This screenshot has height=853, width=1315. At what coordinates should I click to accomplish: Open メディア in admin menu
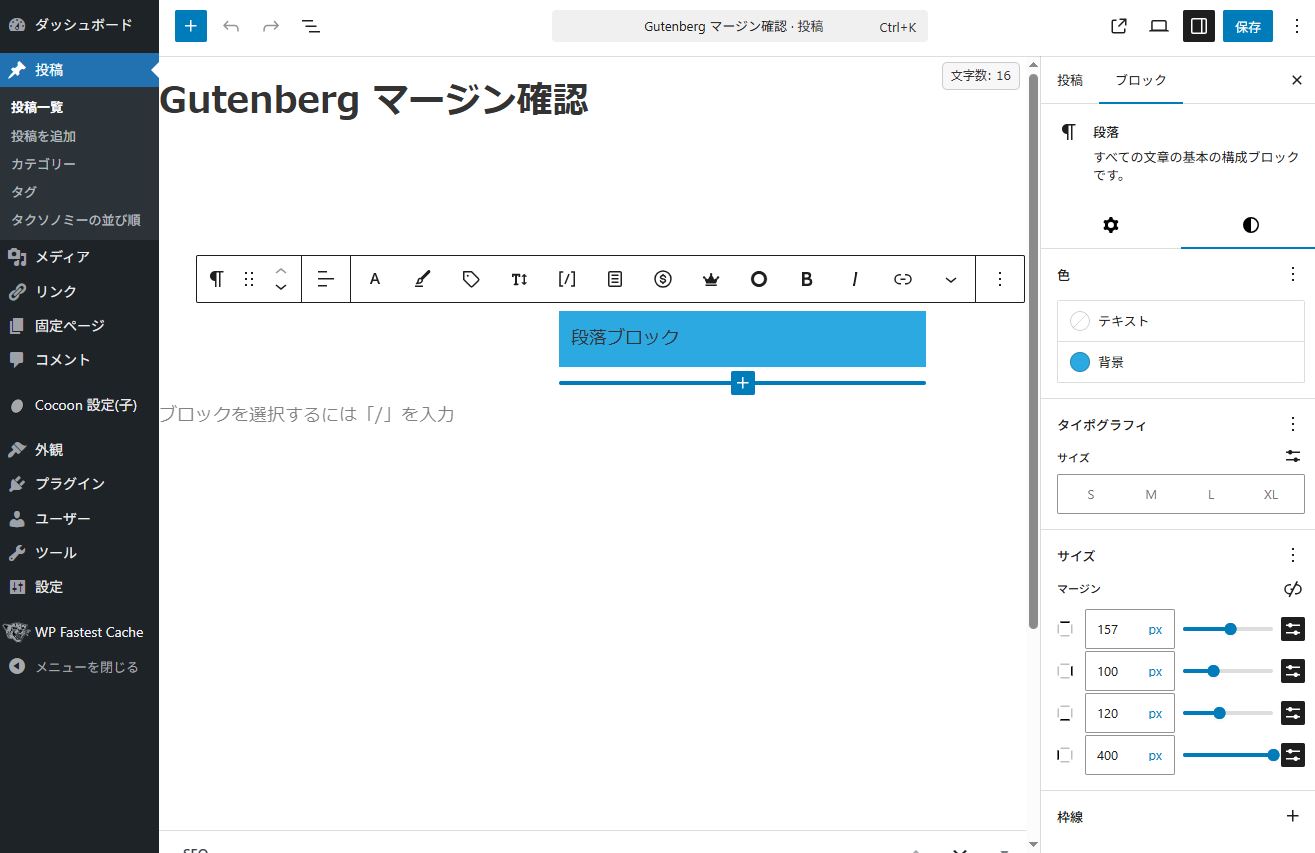tap(62, 257)
